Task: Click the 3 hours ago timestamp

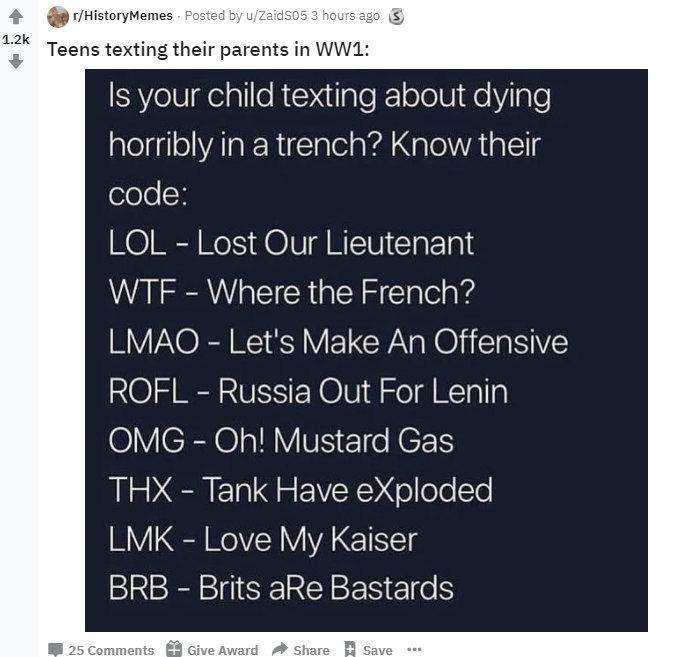Action: coord(345,16)
